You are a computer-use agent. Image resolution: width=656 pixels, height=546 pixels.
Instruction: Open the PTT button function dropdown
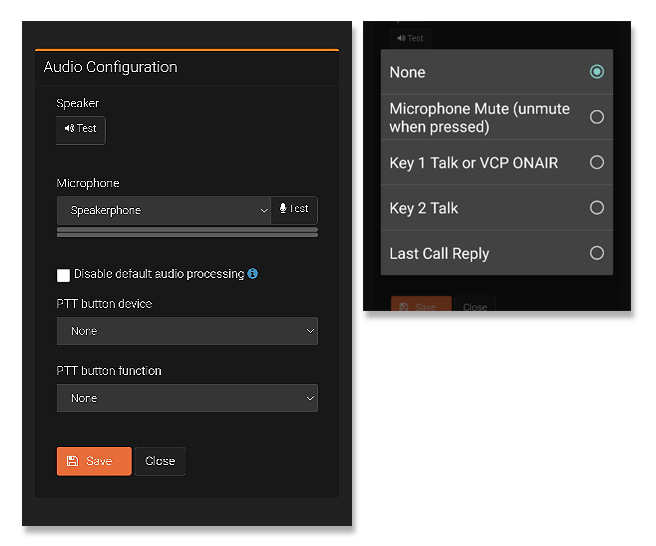[187, 398]
